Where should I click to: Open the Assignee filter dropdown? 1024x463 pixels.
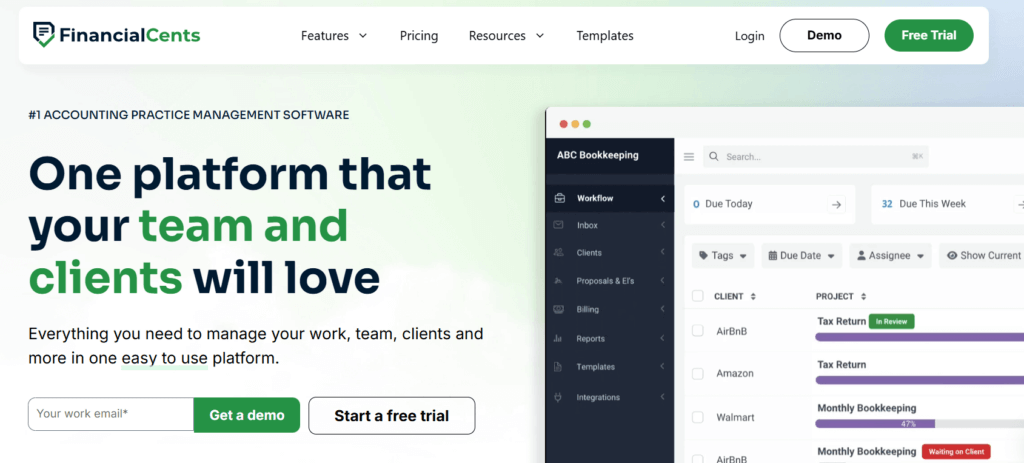(x=890, y=255)
